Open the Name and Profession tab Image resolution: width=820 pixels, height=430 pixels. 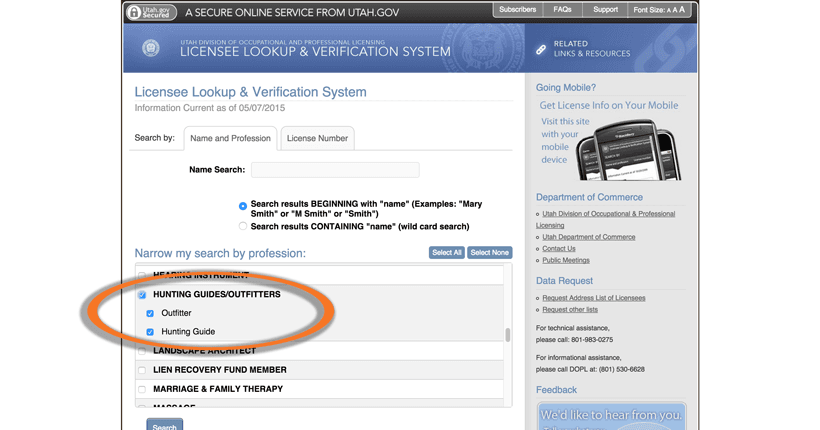[x=230, y=138]
